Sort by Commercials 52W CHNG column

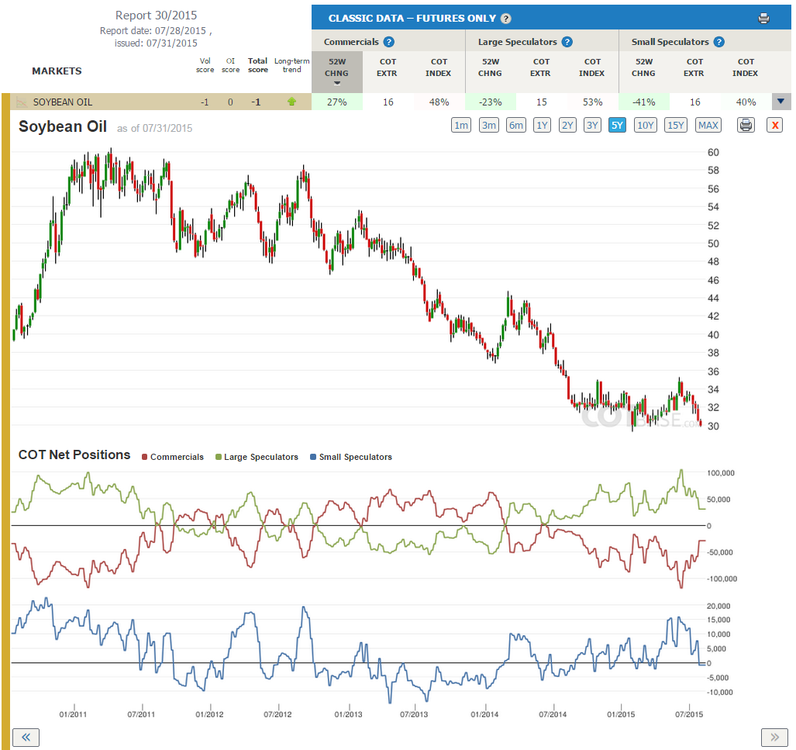click(x=337, y=72)
